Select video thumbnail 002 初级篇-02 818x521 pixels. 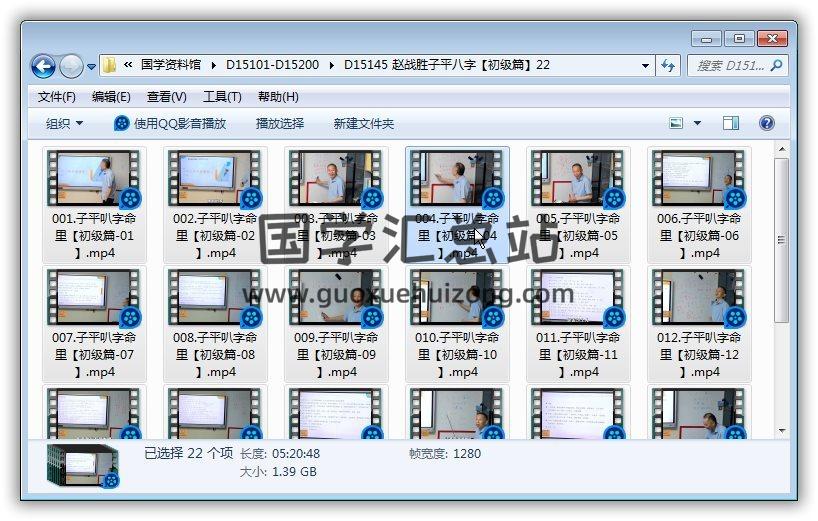(215, 179)
